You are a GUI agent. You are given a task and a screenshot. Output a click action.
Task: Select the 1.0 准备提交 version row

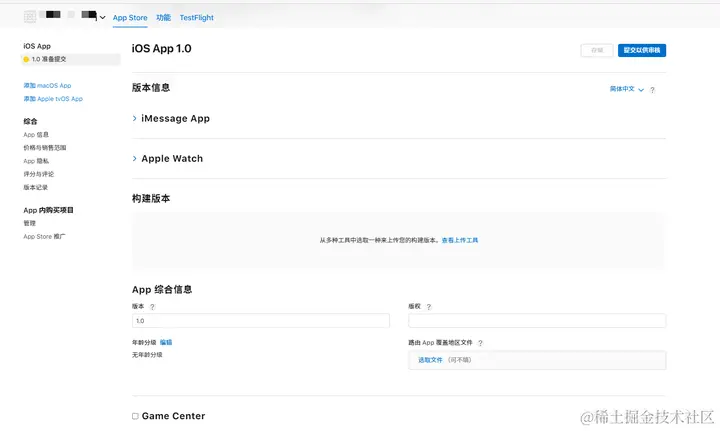coord(71,59)
